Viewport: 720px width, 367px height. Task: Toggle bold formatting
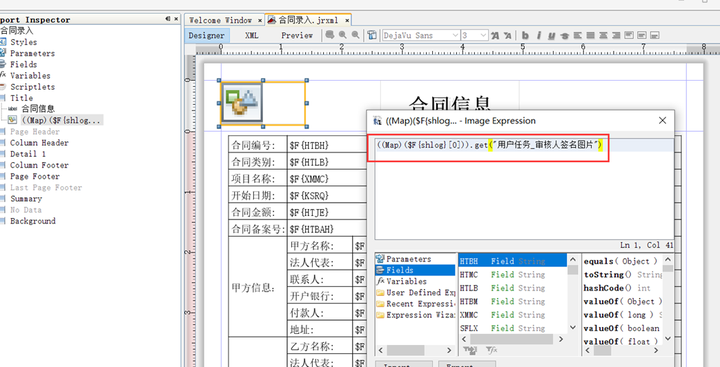coord(525,35)
